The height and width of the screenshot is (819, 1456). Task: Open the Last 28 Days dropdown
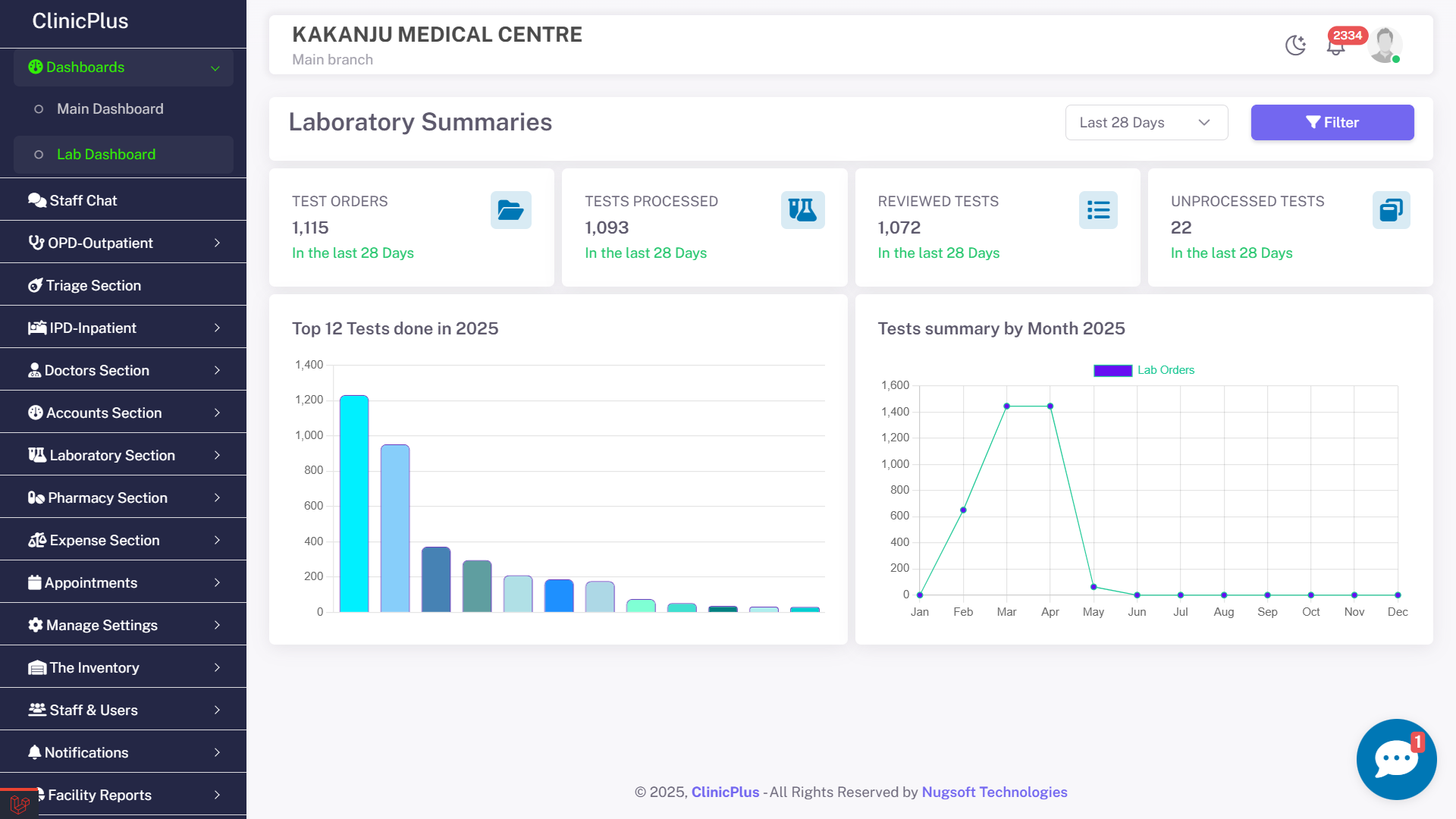pos(1146,123)
